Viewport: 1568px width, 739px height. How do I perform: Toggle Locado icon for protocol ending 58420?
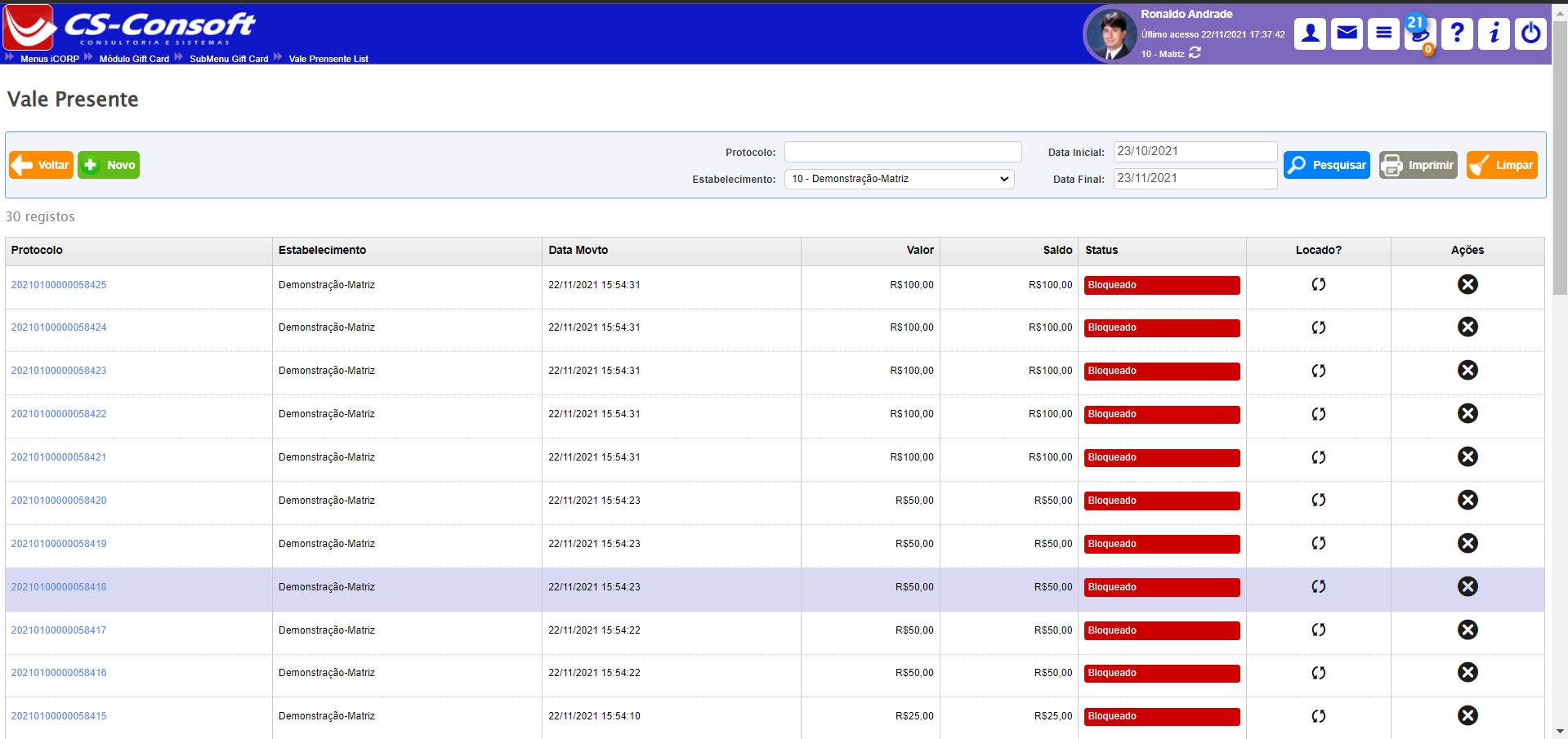point(1318,501)
